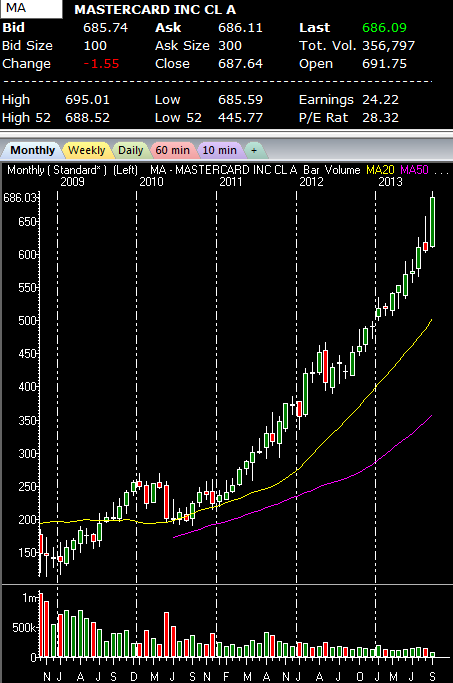Screen dimensions: 453x683
Task: Click the Ask Size value 300
Action: pyautogui.click(x=230, y=46)
